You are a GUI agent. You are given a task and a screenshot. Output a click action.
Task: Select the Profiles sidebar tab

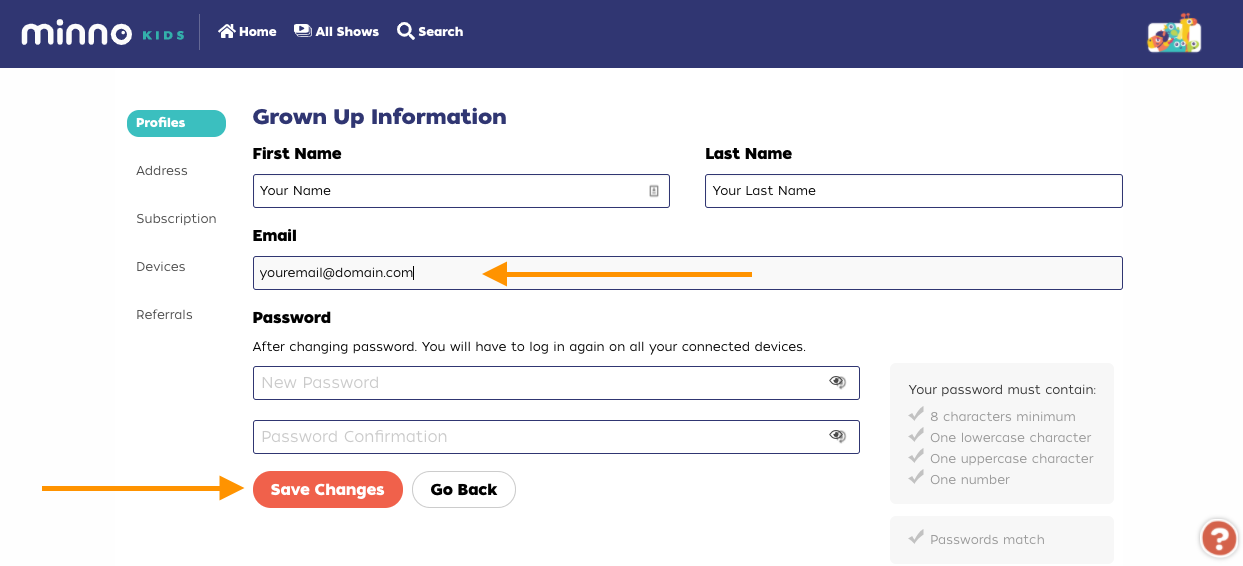click(x=175, y=123)
